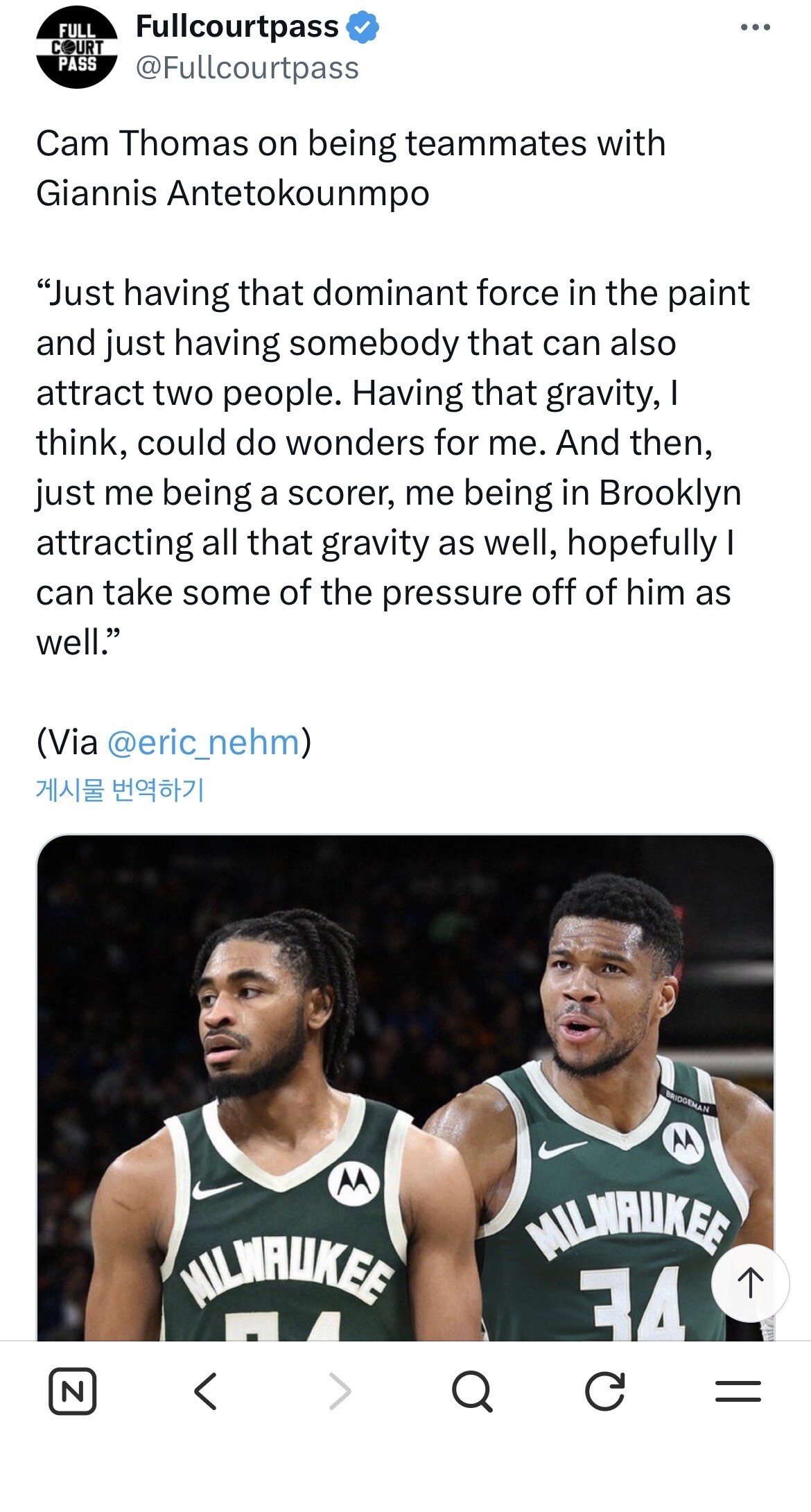
Task: Tap 게시물 번역하기 to translate post
Action: pyautogui.click(x=120, y=790)
